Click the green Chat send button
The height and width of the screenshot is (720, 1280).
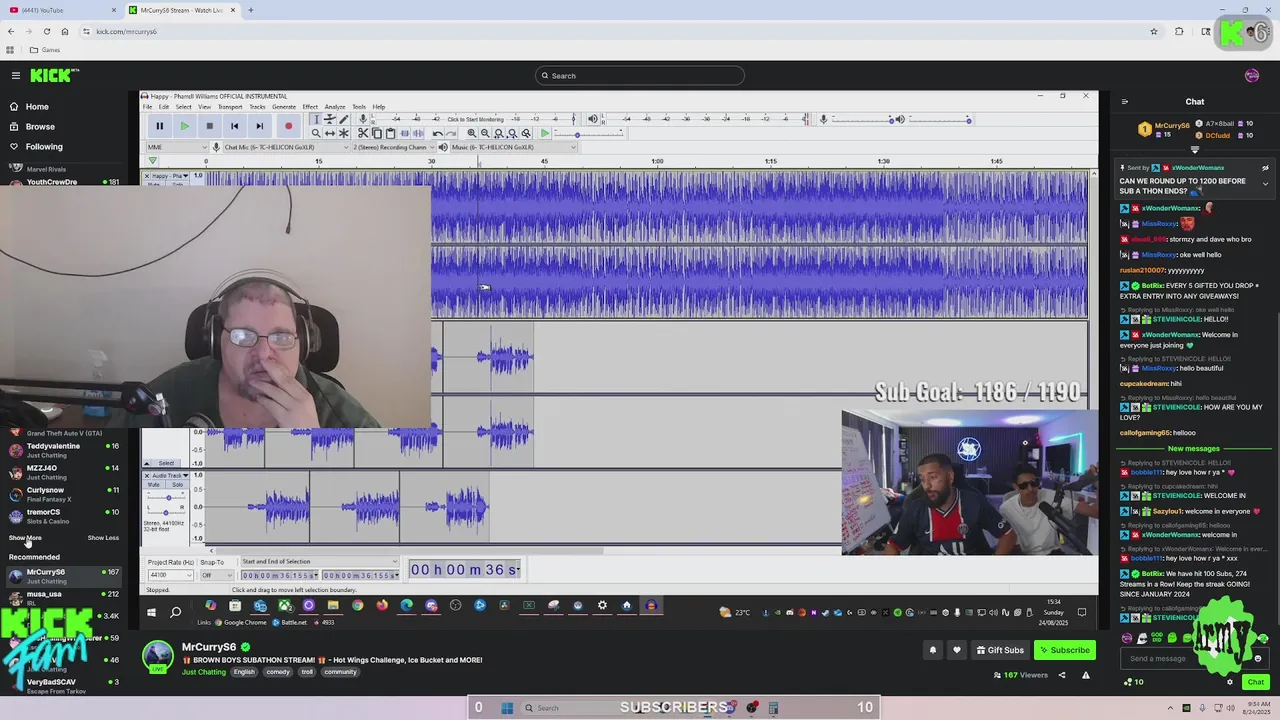click(1255, 682)
